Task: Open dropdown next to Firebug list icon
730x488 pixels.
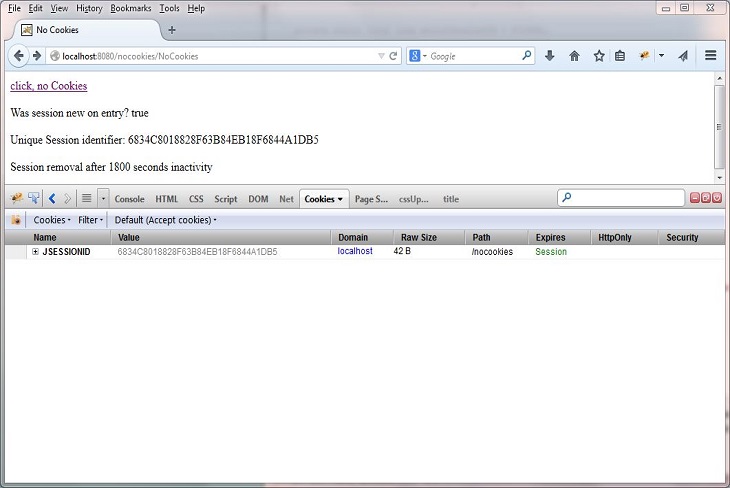Action: pos(103,199)
